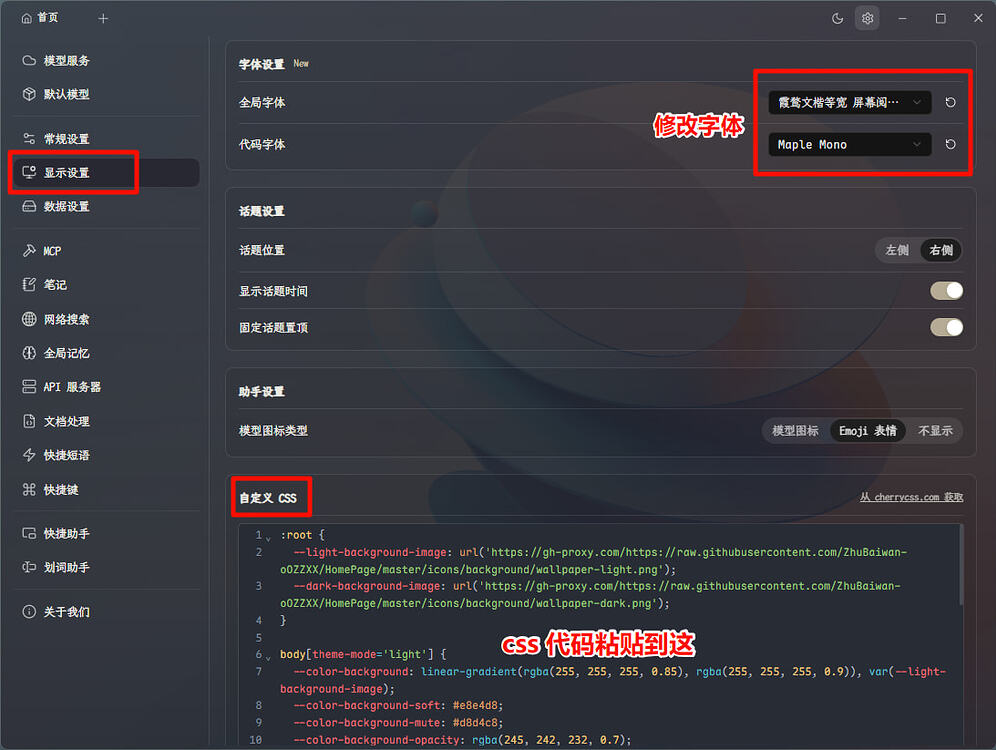
Task: Open the 模型服务 settings section
Action: coord(106,60)
